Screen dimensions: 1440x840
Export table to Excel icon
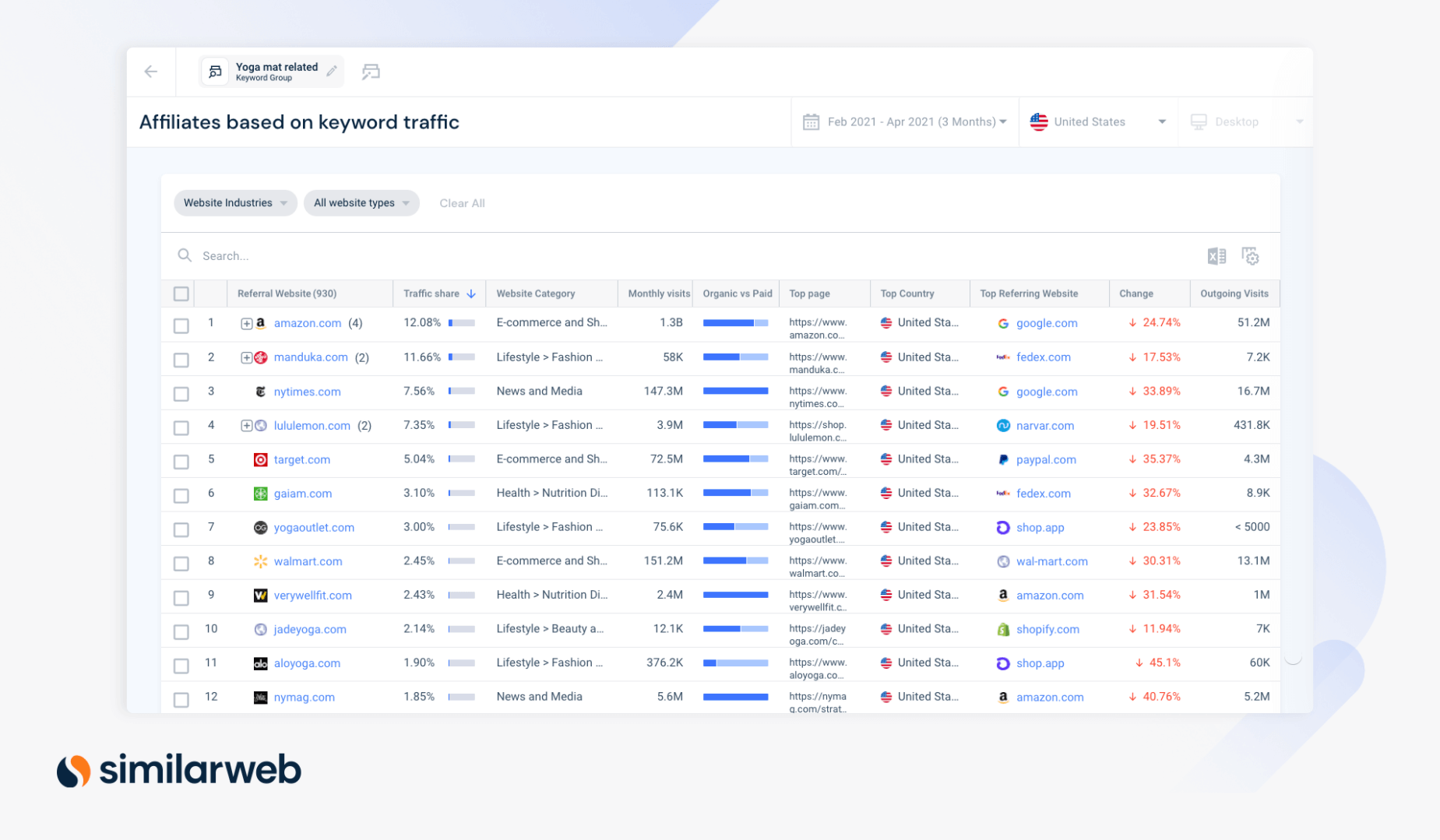(x=1216, y=256)
